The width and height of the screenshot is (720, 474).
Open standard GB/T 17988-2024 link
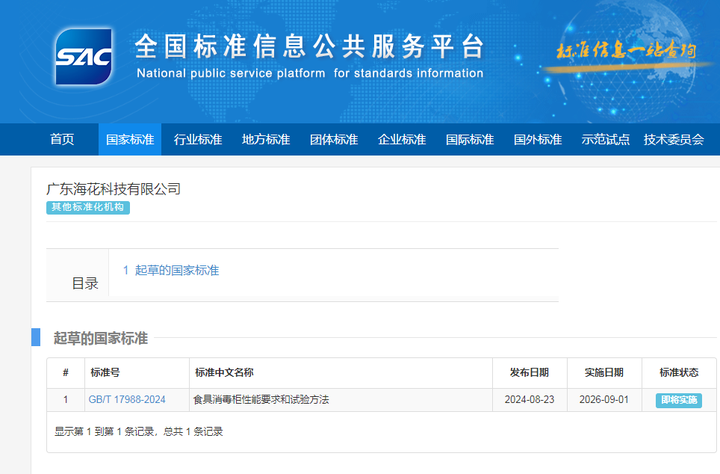tap(127, 400)
